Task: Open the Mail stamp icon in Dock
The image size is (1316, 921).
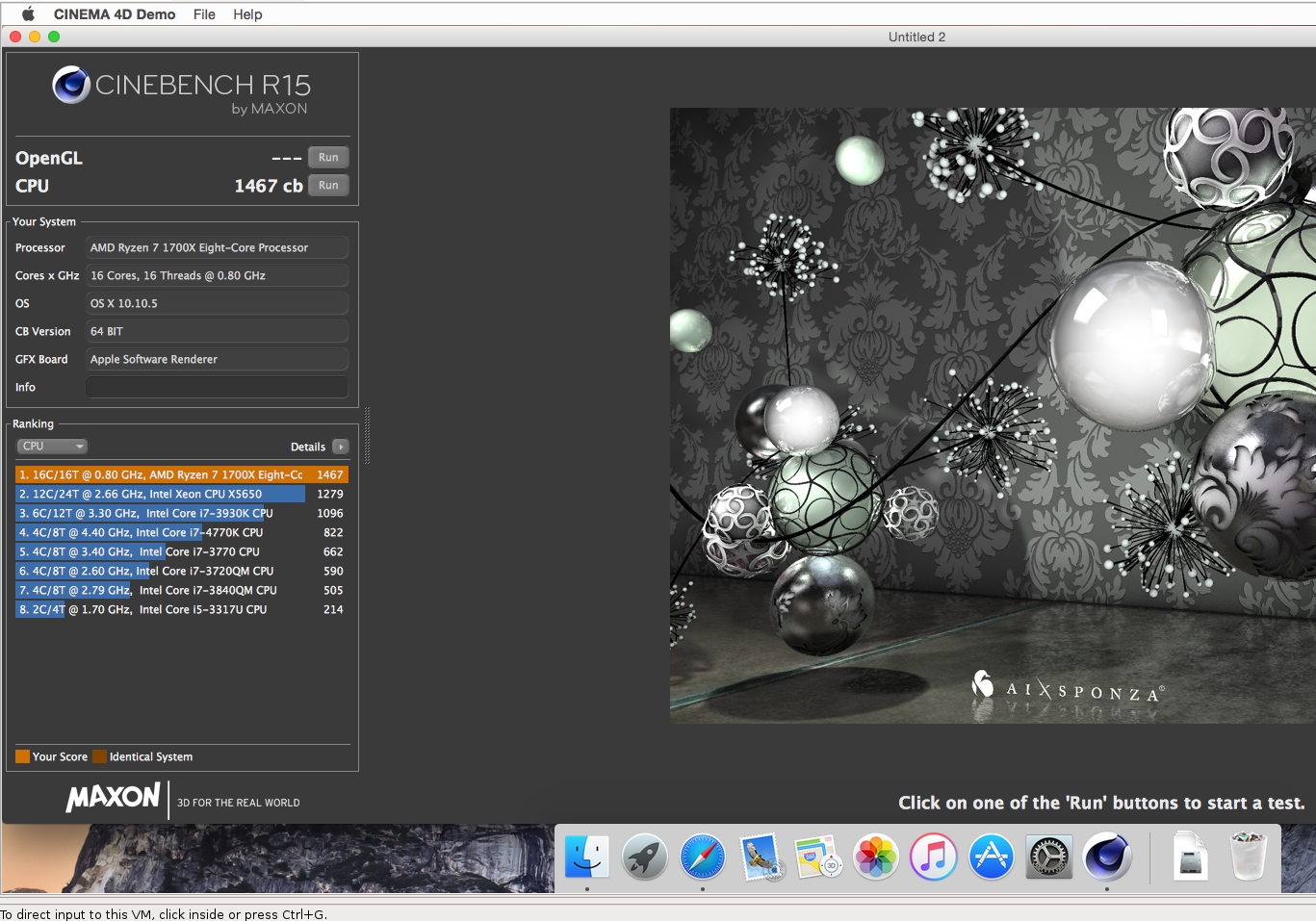Action: pyautogui.click(x=761, y=857)
